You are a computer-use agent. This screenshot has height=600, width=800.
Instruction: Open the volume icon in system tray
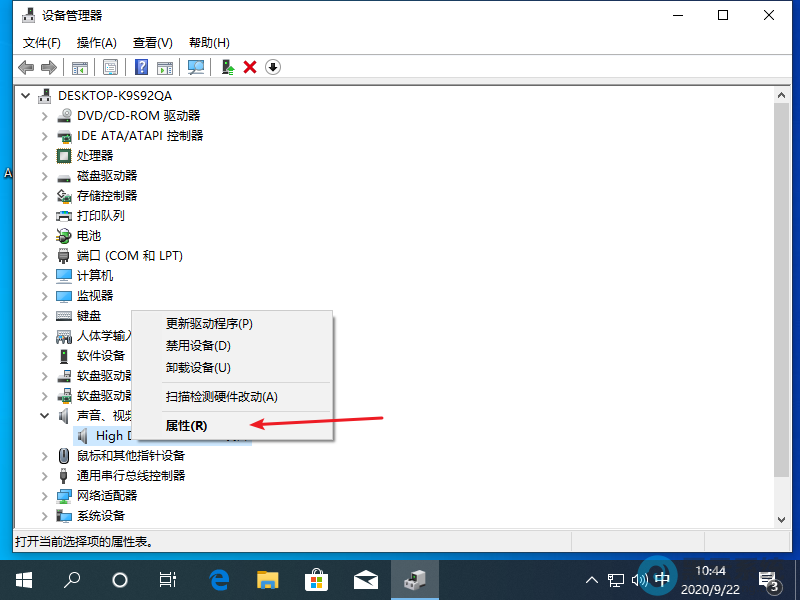click(x=641, y=578)
